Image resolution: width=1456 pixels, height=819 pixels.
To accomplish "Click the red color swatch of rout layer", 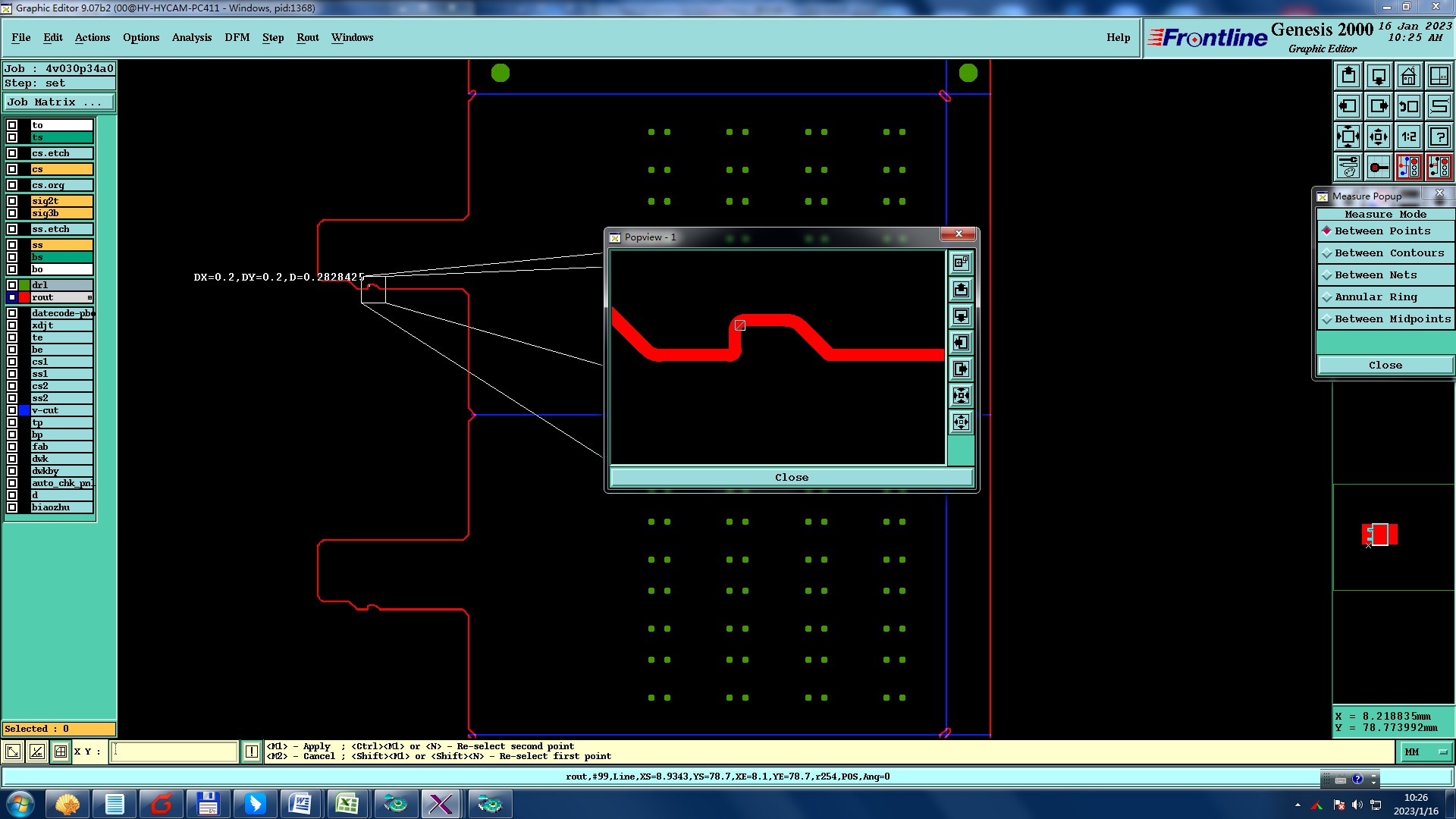I will [24, 297].
